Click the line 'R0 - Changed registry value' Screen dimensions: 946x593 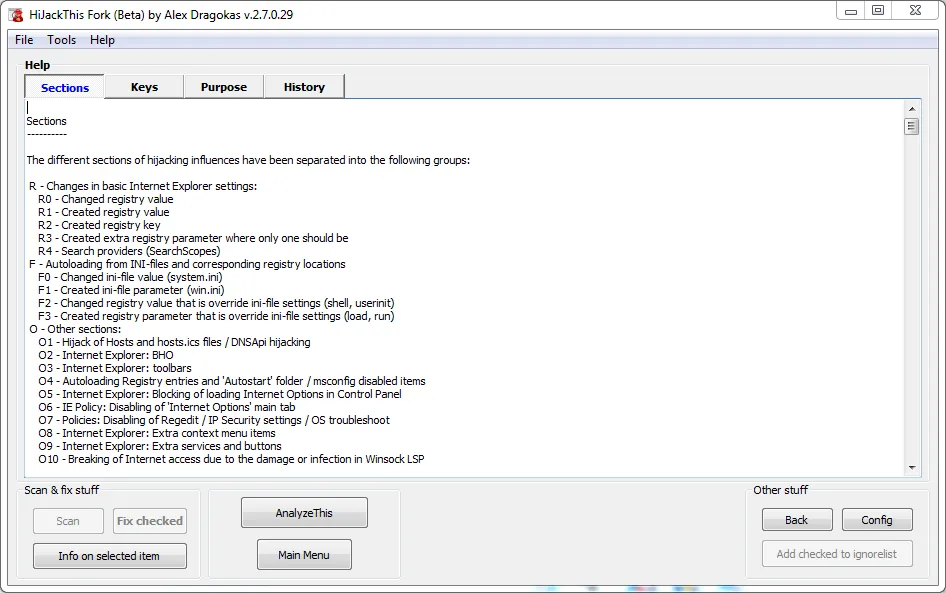coord(106,199)
